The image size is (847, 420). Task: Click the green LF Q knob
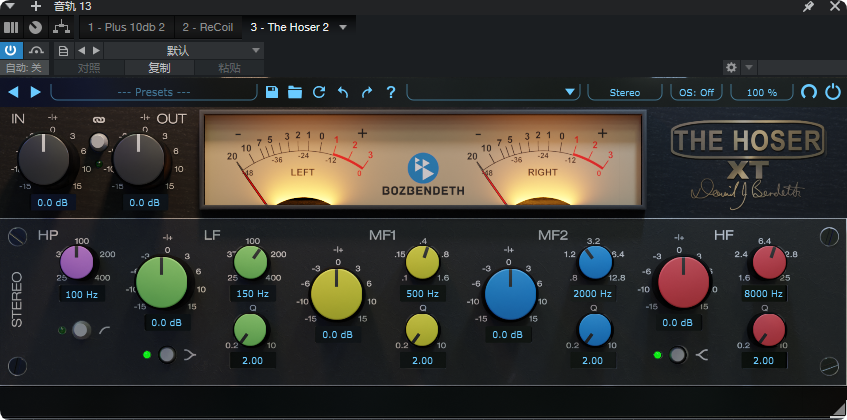click(x=250, y=330)
